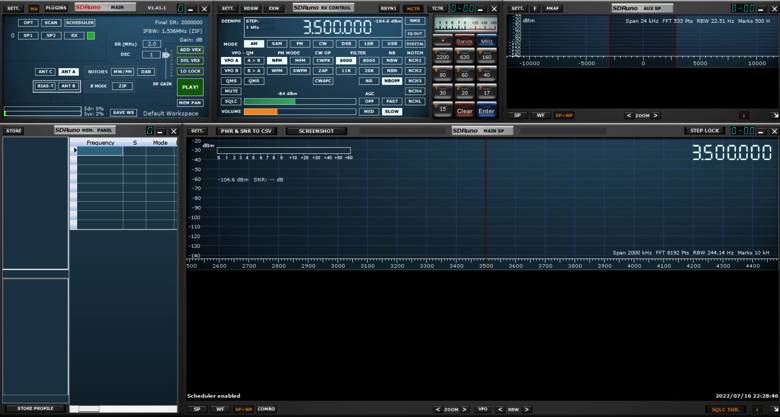The image size is (780, 417).
Task: Select ANT B antenna input
Action: [69, 86]
